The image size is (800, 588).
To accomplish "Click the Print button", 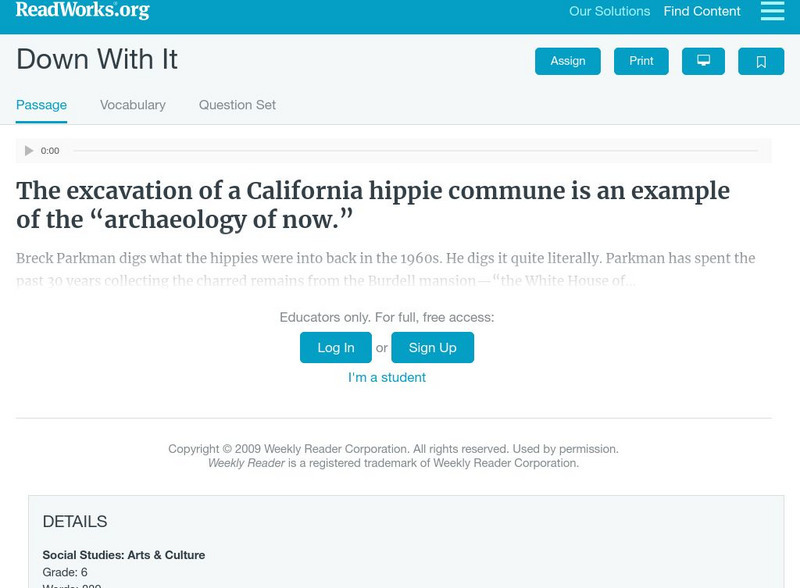I will pyautogui.click(x=641, y=61).
